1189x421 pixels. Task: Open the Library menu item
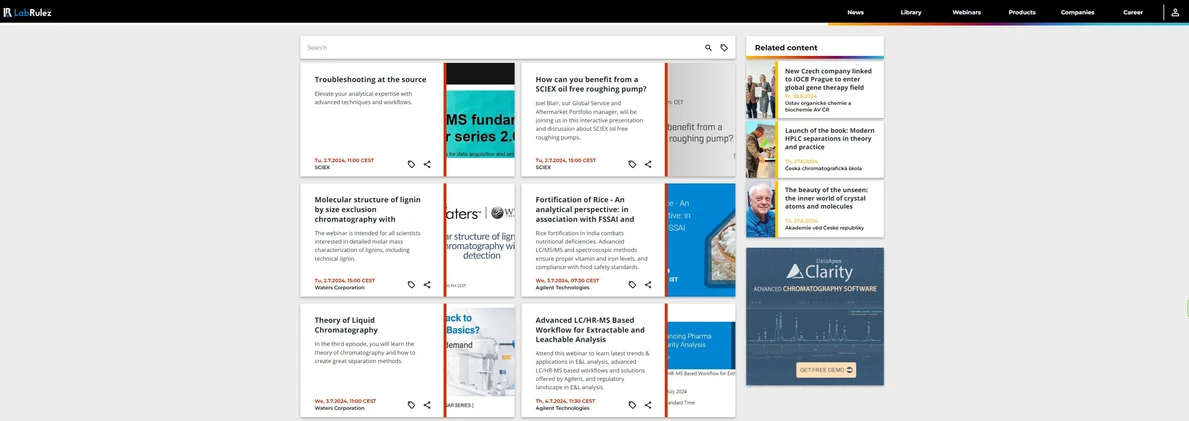[x=910, y=12]
